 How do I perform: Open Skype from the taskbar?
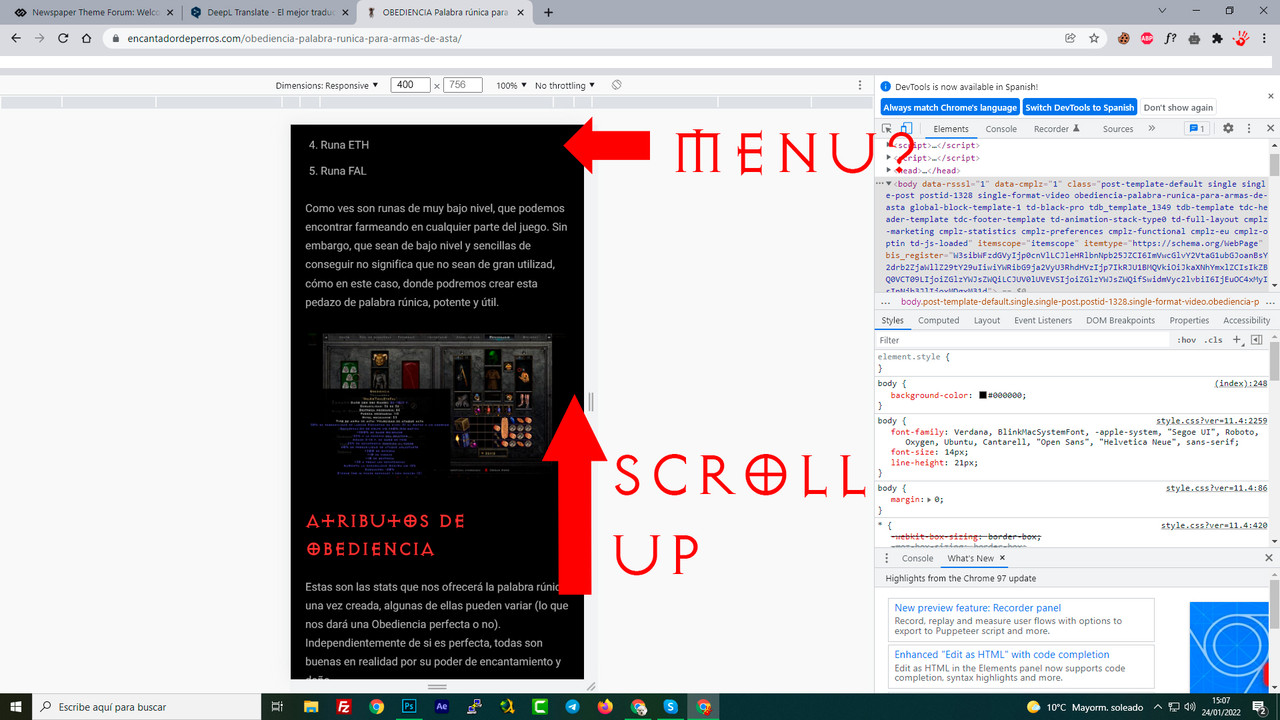(671, 706)
